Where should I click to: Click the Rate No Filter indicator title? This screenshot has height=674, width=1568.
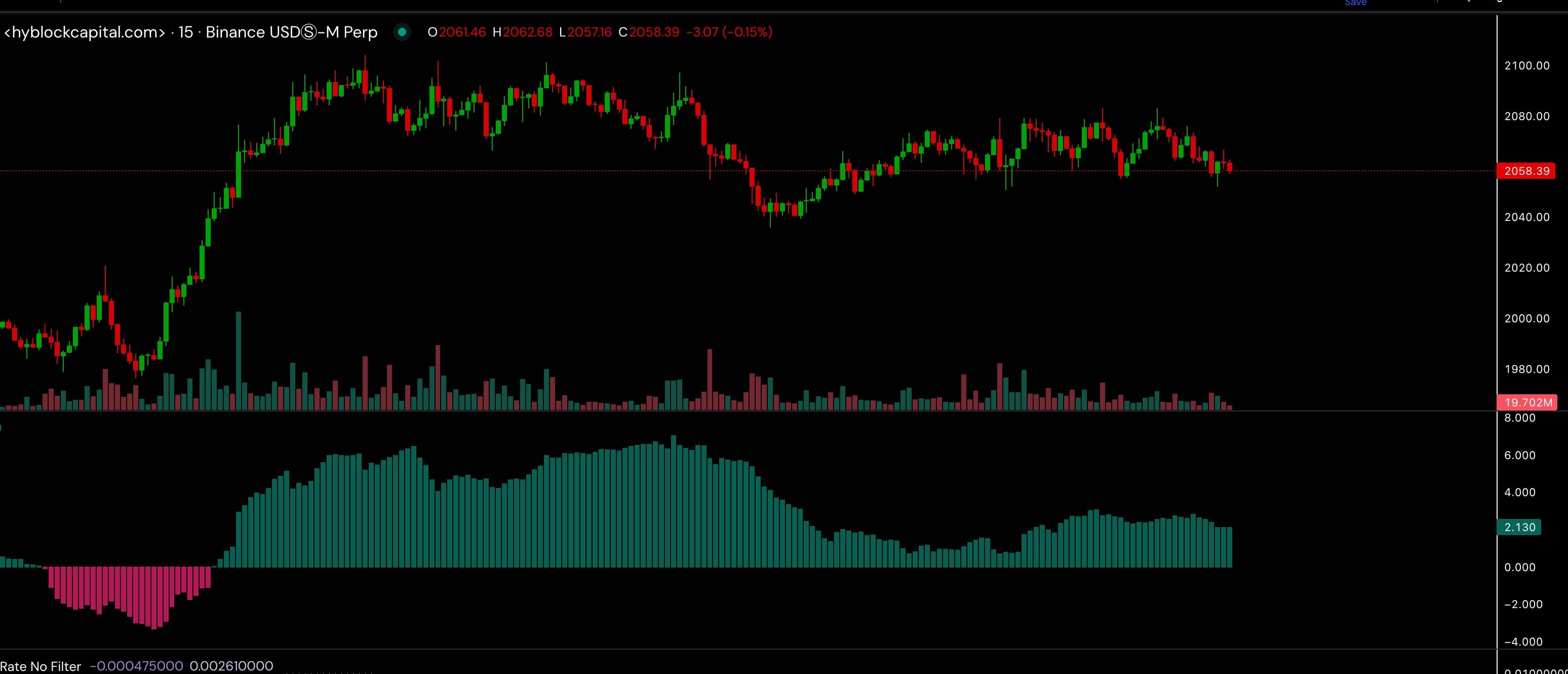tap(40, 666)
